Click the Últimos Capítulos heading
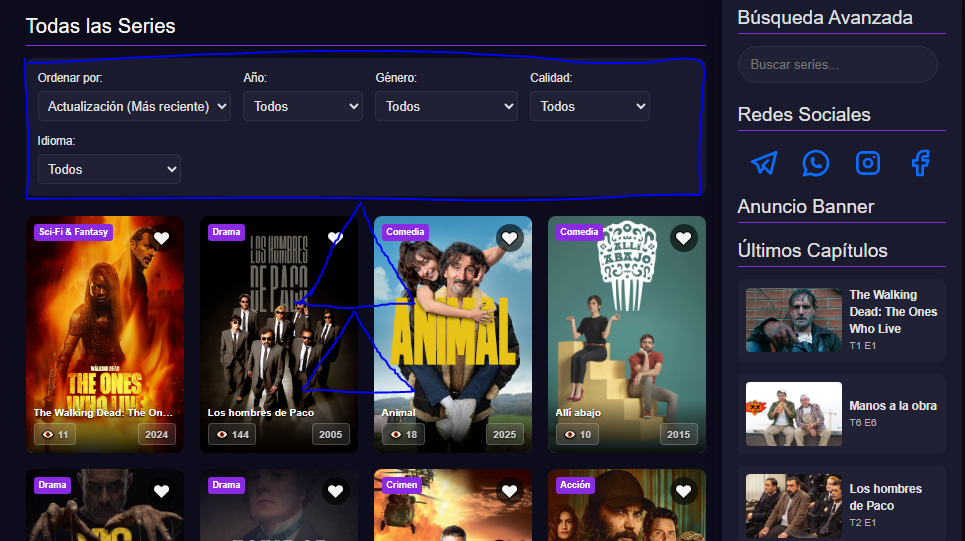The height and width of the screenshot is (541, 965). pyautogui.click(x=812, y=250)
